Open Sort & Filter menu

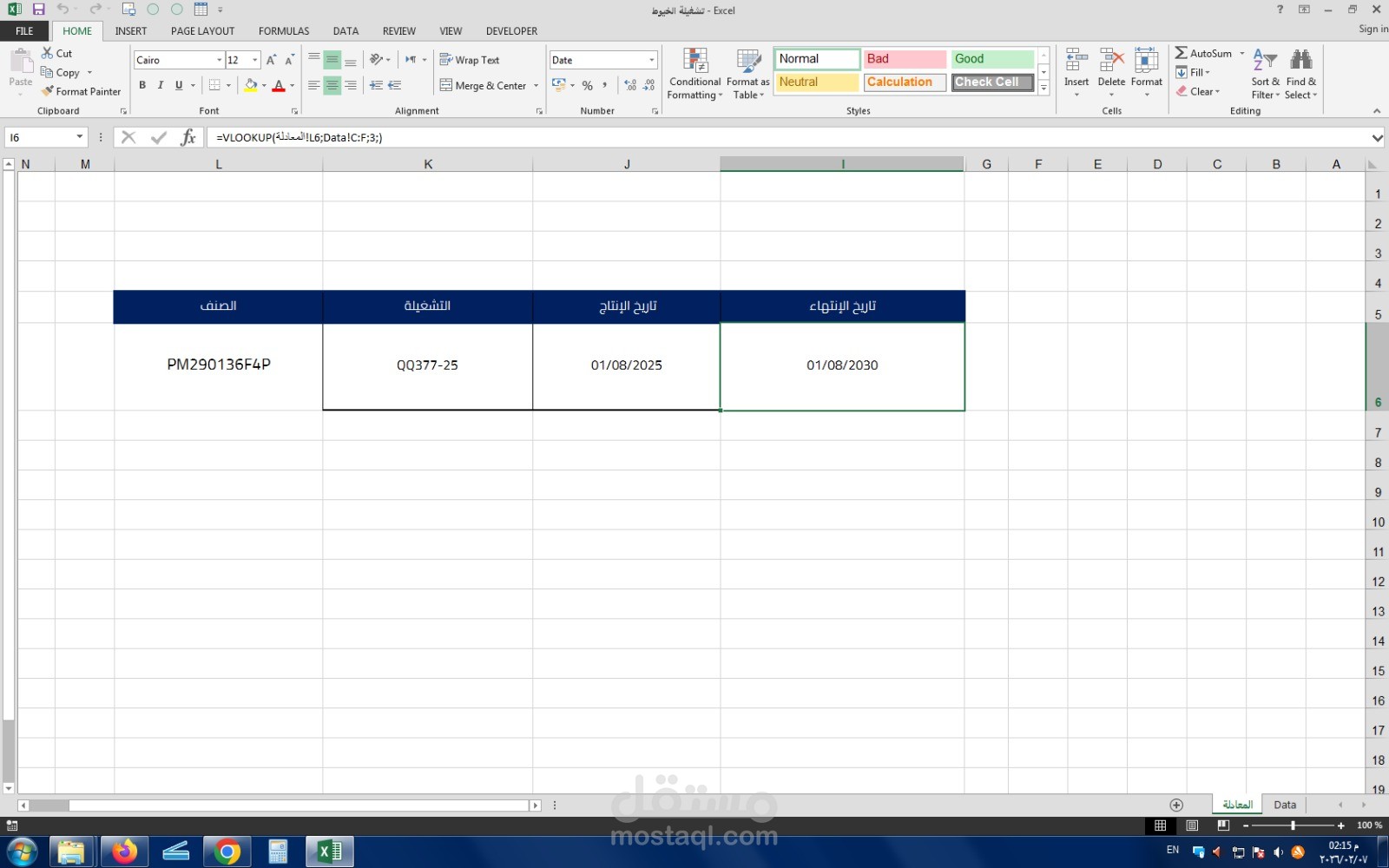click(x=1265, y=75)
